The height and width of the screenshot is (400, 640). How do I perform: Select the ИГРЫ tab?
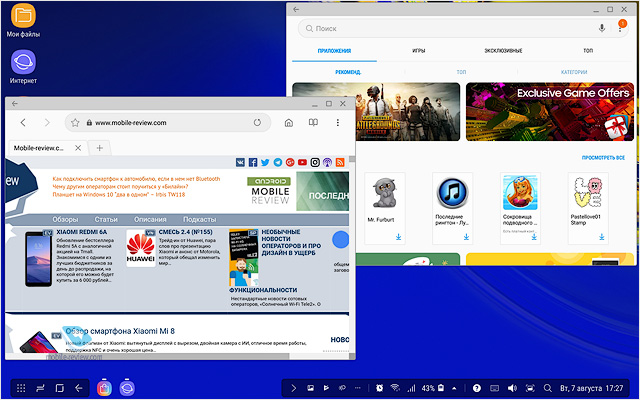(x=419, y=51)
